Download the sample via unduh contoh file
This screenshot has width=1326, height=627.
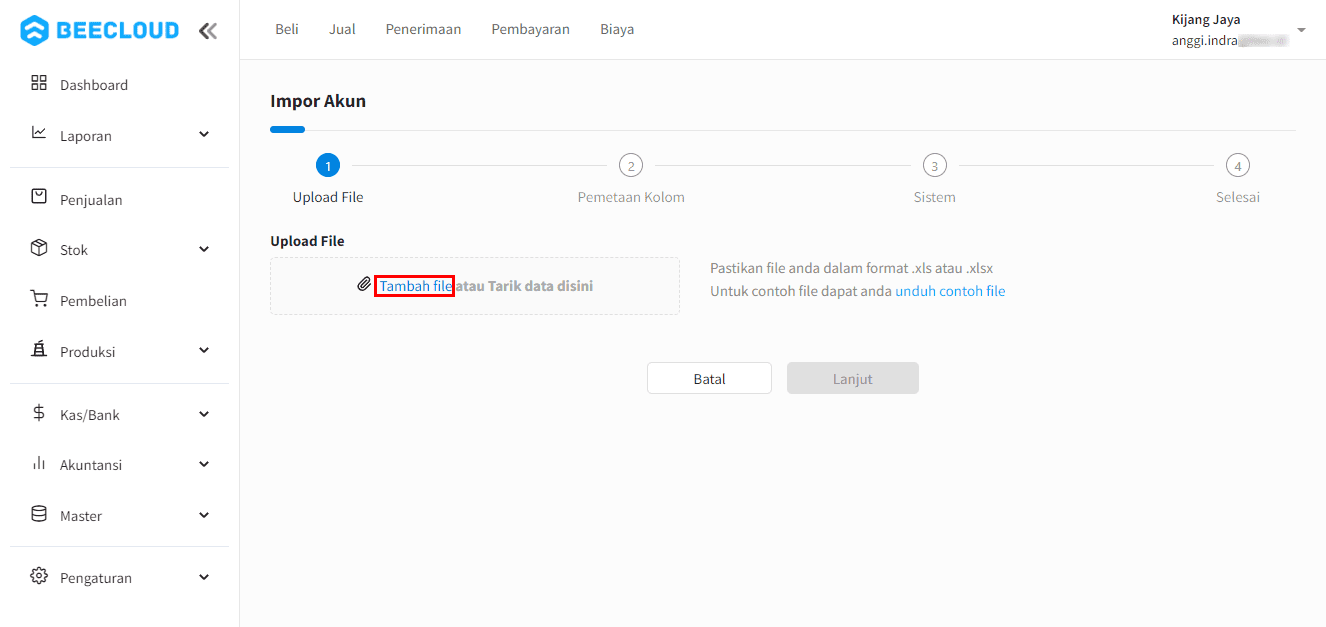[x=950, y=291]
